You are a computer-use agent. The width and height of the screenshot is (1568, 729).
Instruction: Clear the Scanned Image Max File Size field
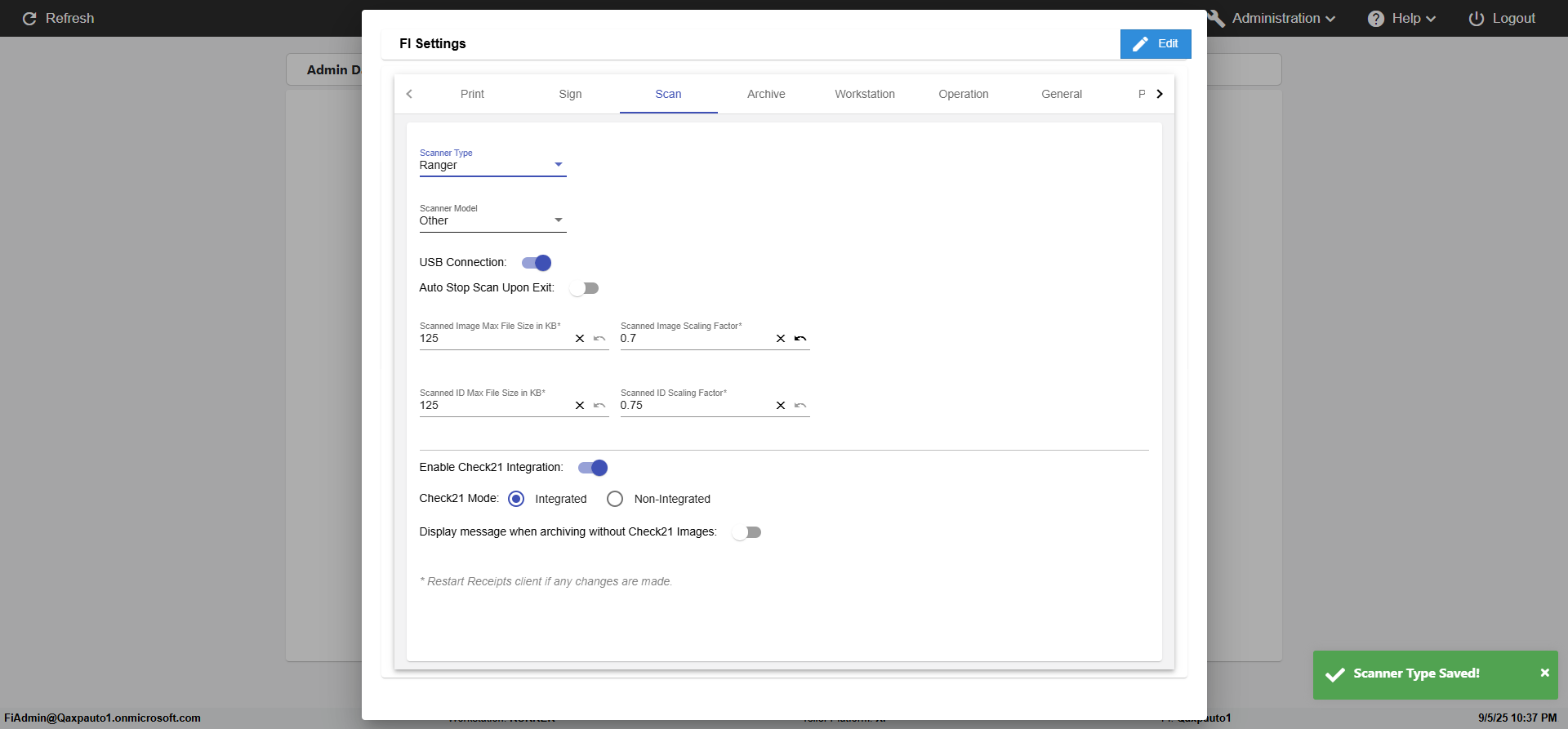click(x=580, y=339)
